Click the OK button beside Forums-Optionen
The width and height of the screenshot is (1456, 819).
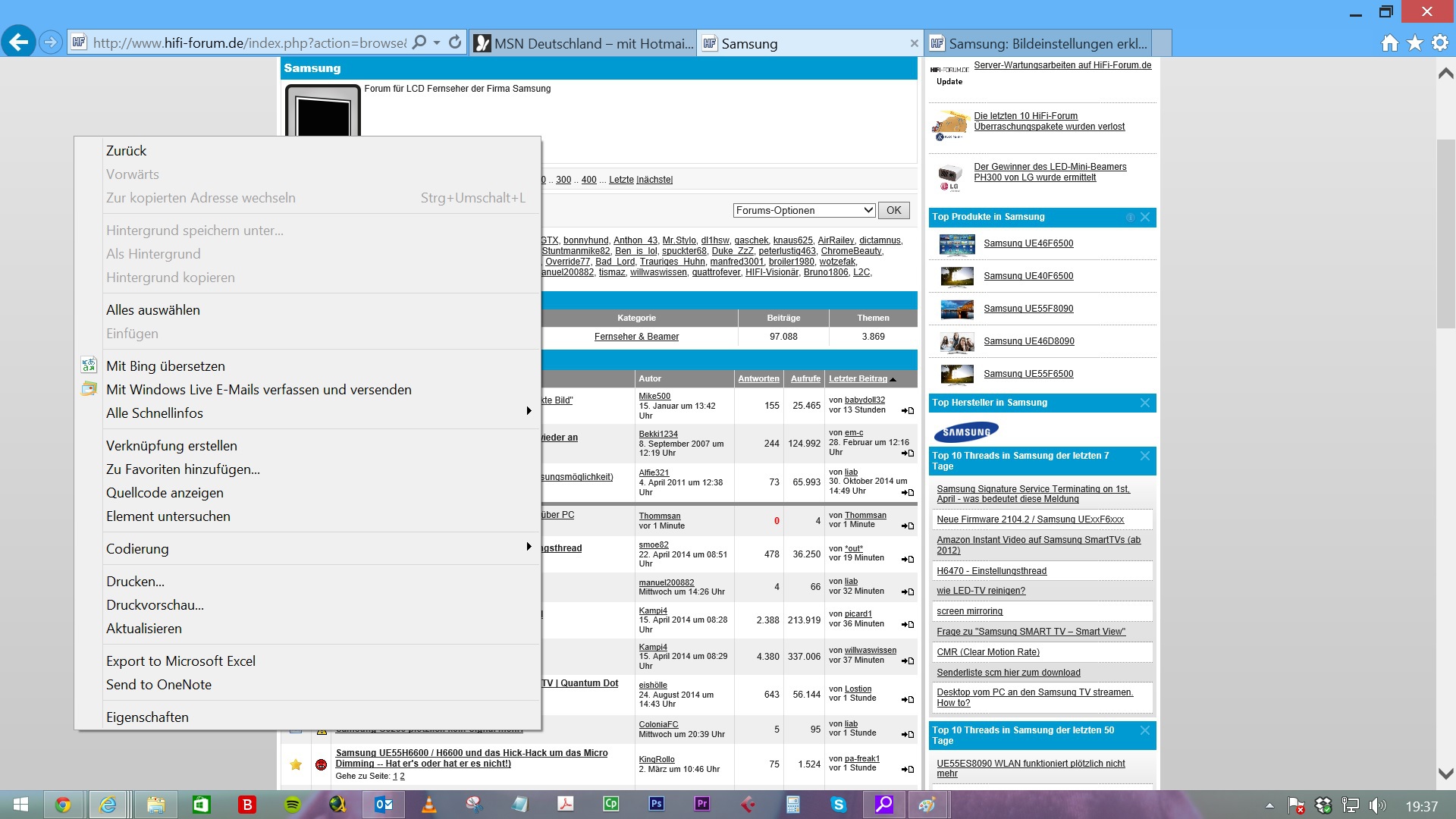coord(894,210)
